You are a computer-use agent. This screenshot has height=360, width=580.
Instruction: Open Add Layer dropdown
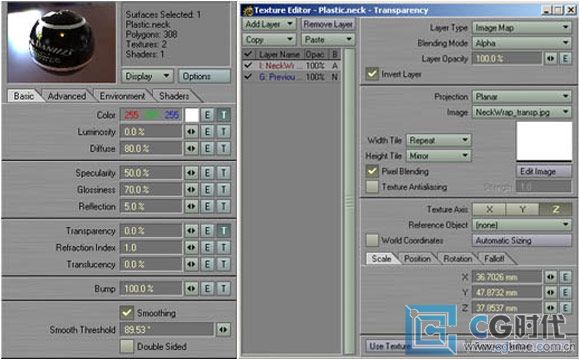[x=269, y=24]
